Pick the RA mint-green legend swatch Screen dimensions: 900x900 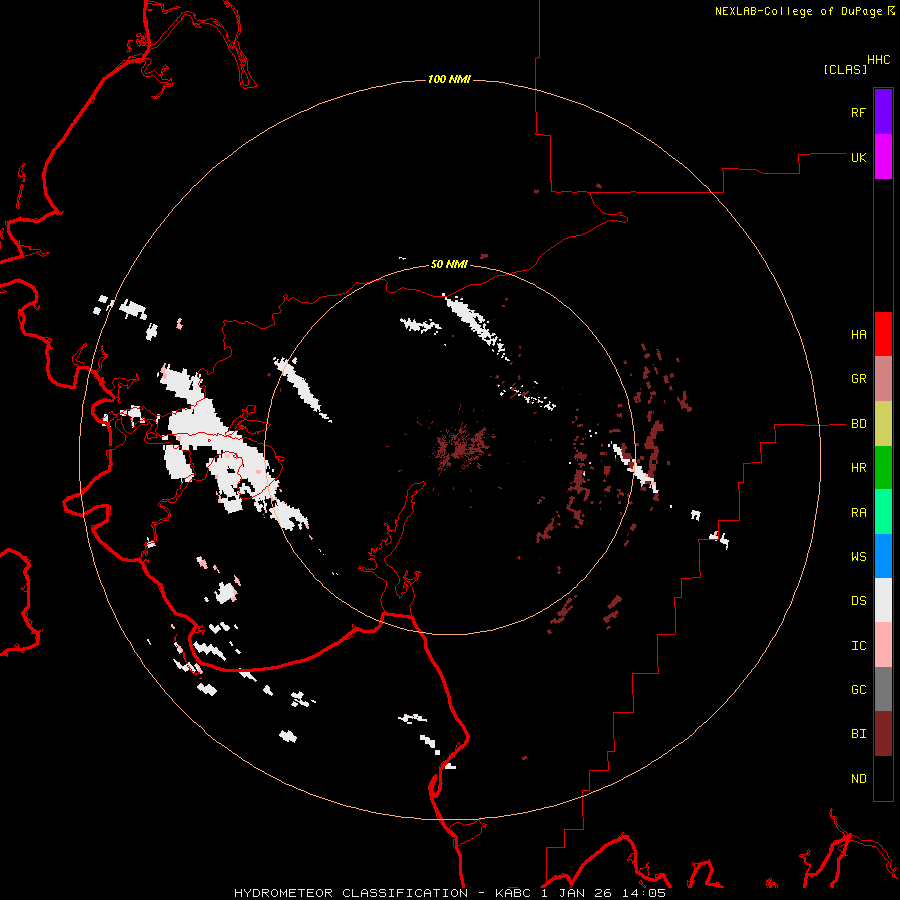tap(883, 512)
